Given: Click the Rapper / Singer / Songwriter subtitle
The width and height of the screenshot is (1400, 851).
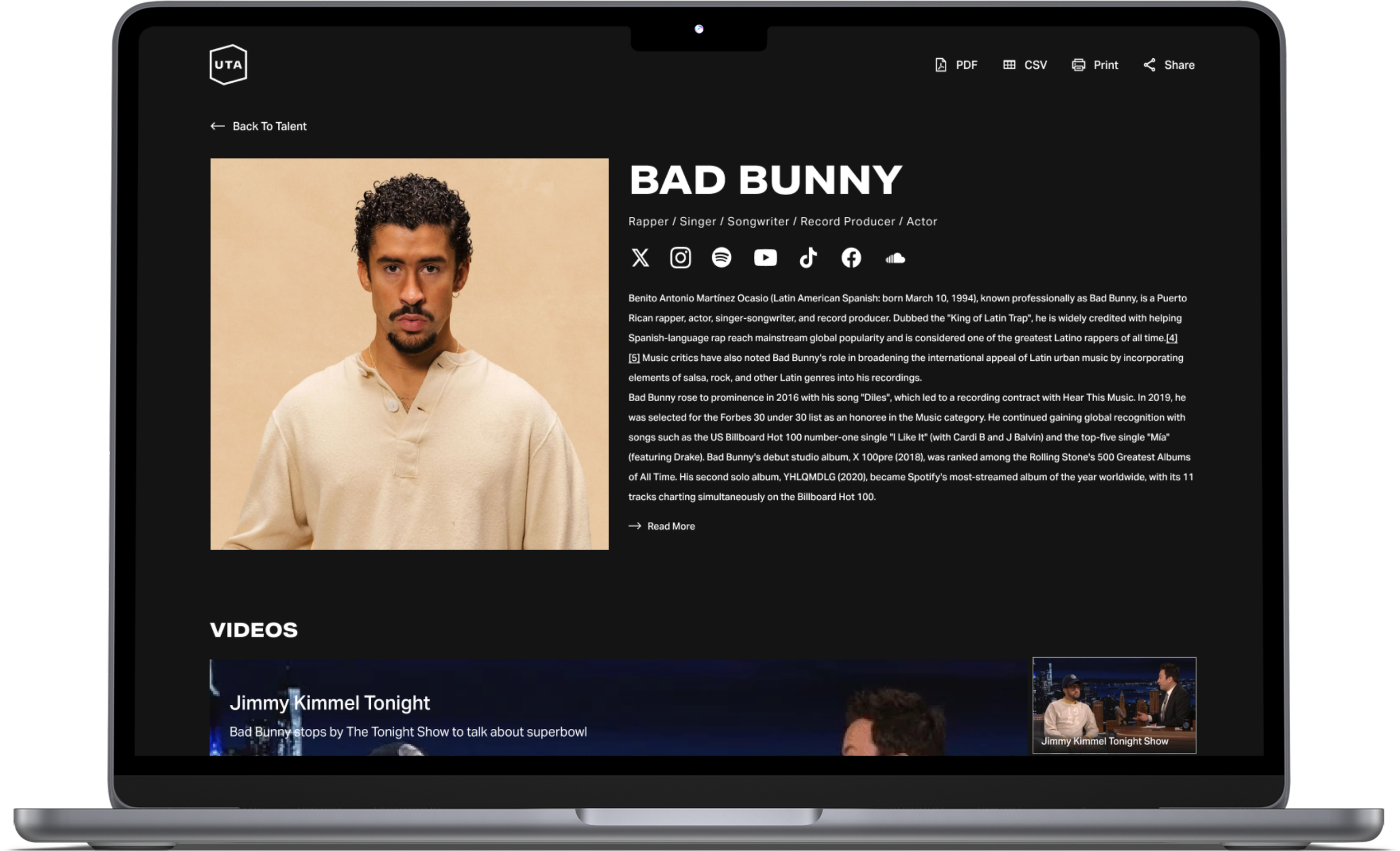Looking at the screenshot, I should [783, 222].
